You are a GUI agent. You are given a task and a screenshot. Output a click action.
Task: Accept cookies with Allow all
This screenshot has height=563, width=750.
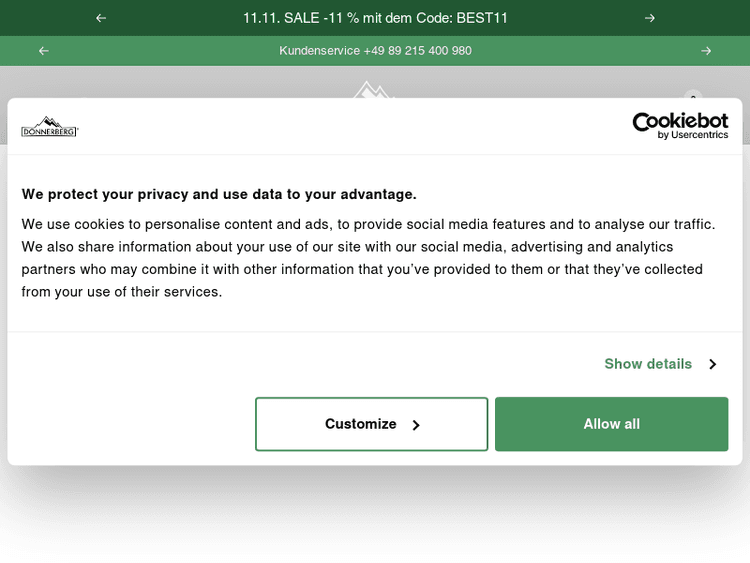pyautogui.click(x=611, y=424)
